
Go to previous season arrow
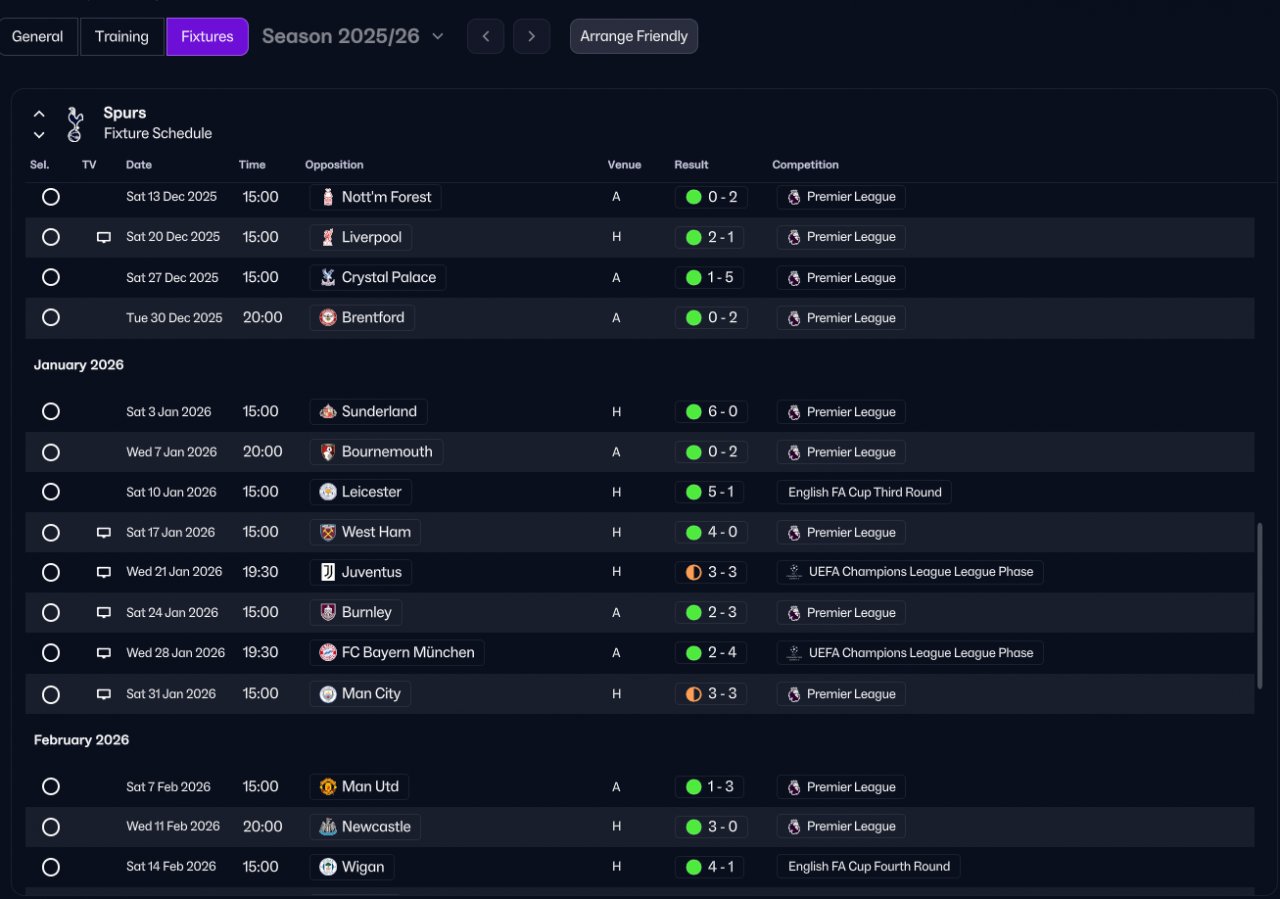tap(485, 36)
